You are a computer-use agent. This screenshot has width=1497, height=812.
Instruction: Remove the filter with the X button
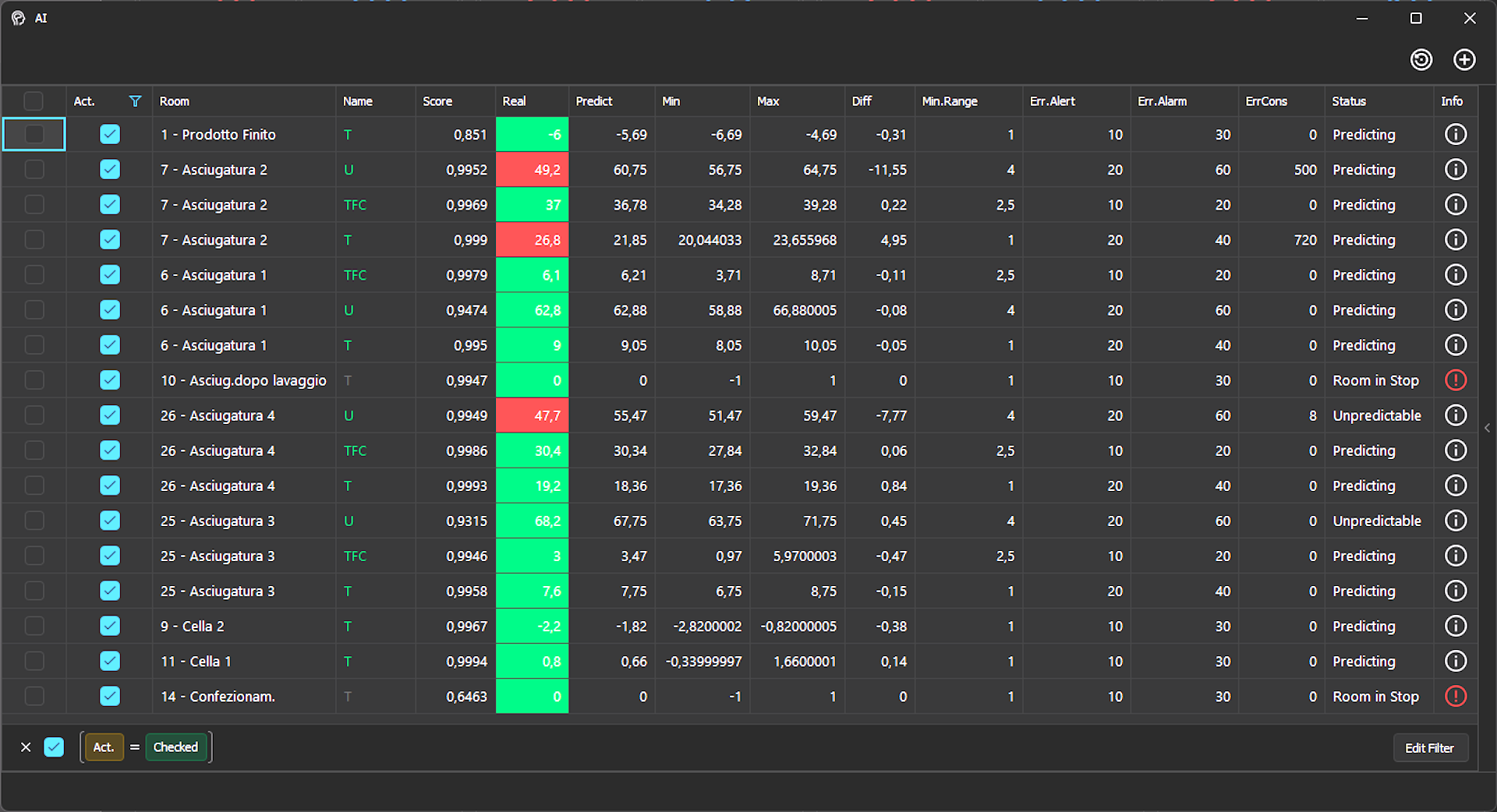[26, 747]
